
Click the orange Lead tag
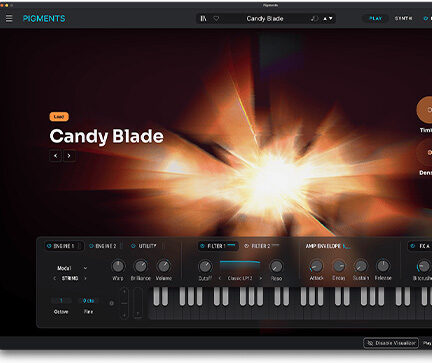[59, 117]
